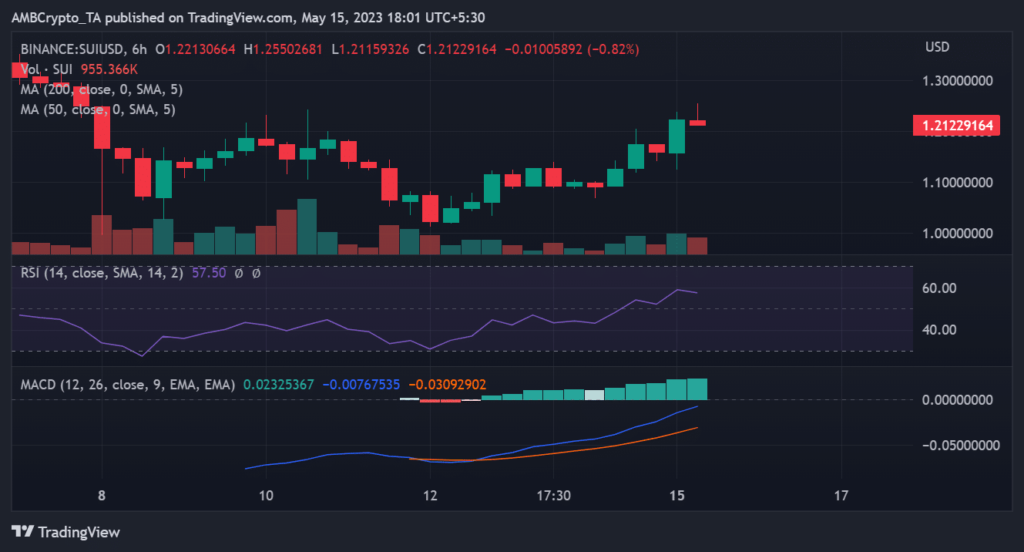Select the MACD indicator legend
This screenshot has width=1024, height=552.
(127, 384)
